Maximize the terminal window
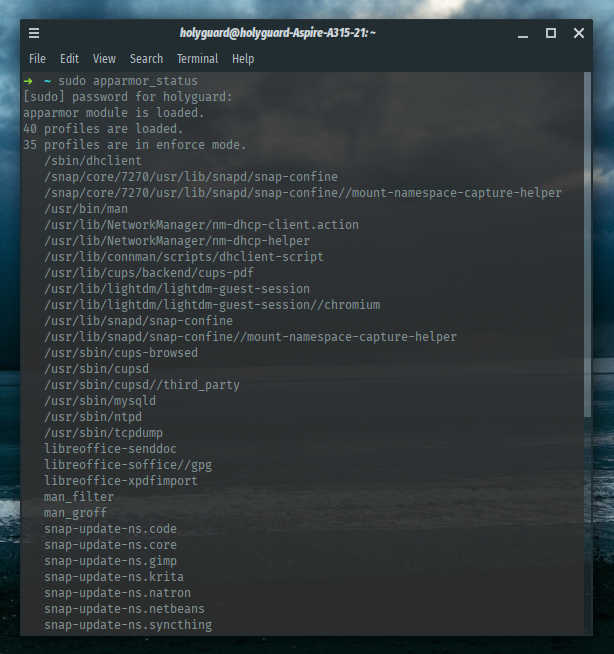The height and width of the screenshot is (654, 614). (x=551, y=33)
